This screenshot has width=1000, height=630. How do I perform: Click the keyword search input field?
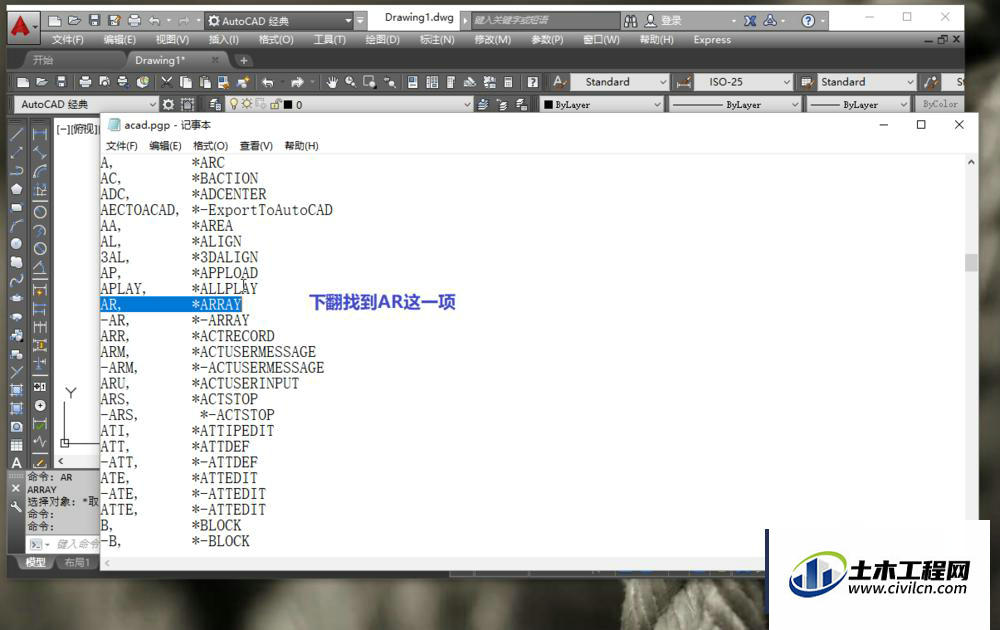pos(545,20)
